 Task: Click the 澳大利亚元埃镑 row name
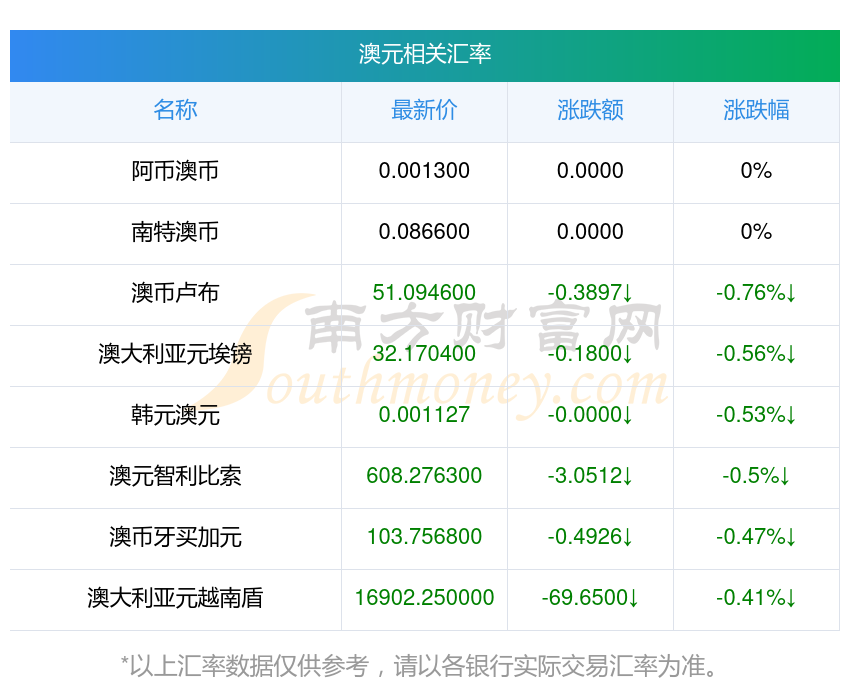(175, 354)
